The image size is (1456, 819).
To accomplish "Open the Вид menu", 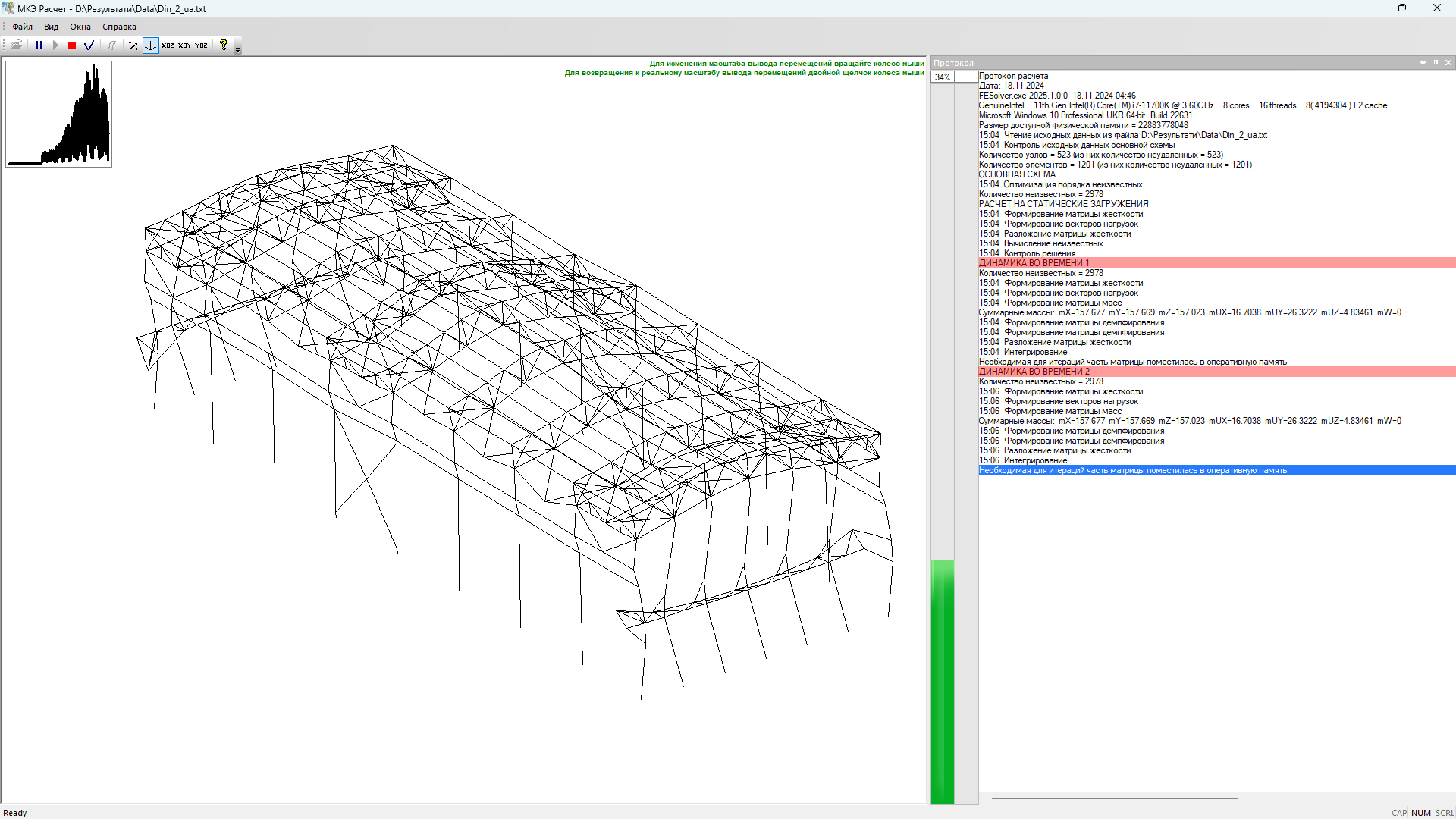I will pyautogui.click(x=51, y=27).
